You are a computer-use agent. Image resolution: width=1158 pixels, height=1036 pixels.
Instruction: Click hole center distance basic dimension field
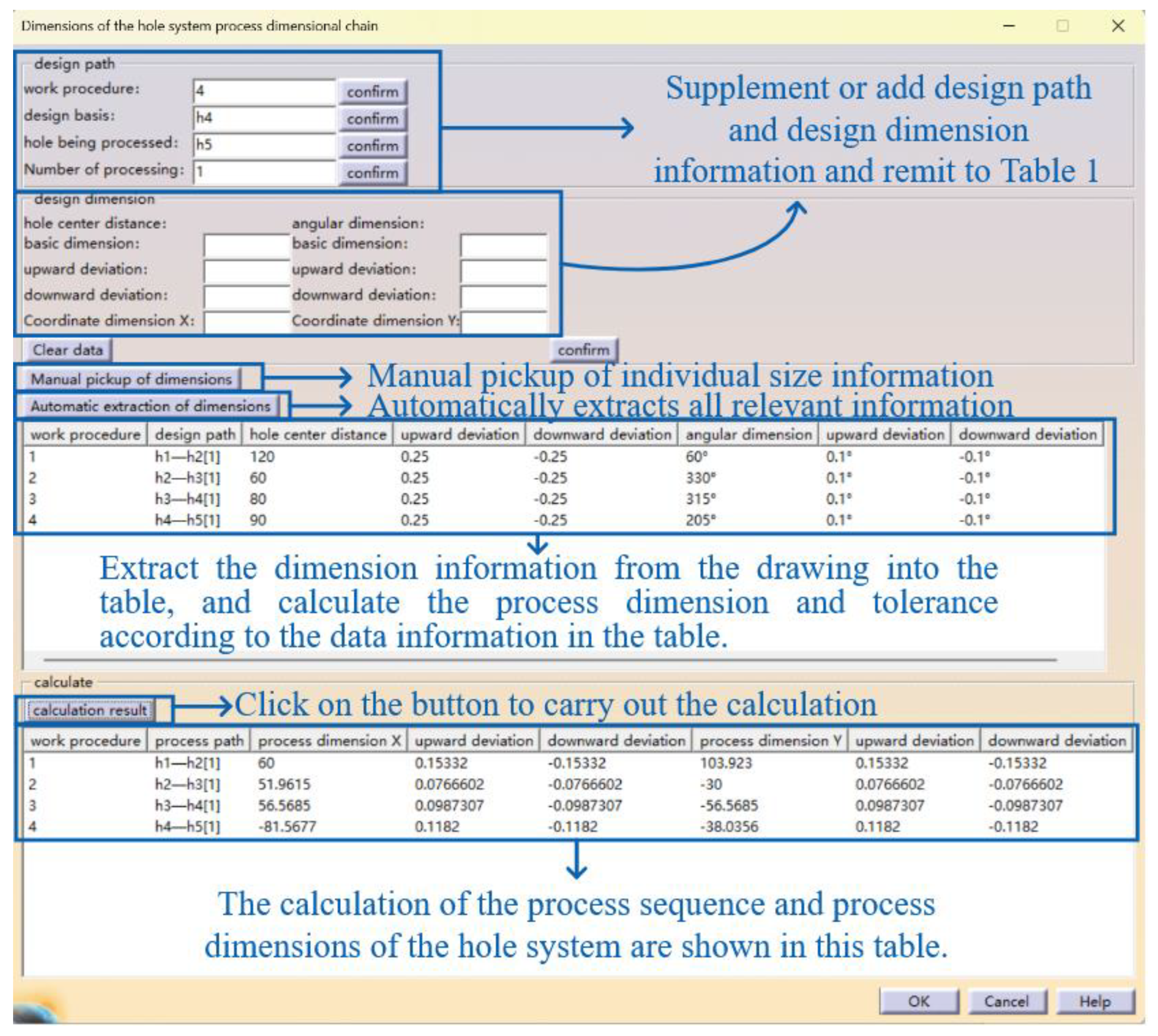tap(247, 246)
